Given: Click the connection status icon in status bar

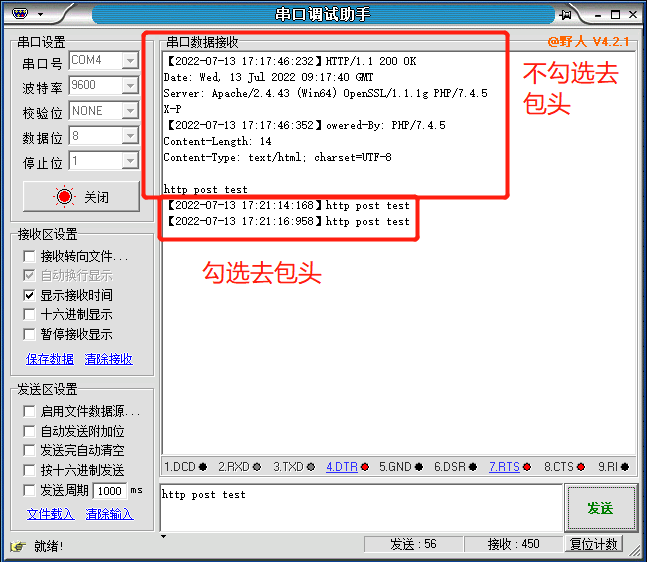Looking at the screenshot, I should [x=17, y=546].
